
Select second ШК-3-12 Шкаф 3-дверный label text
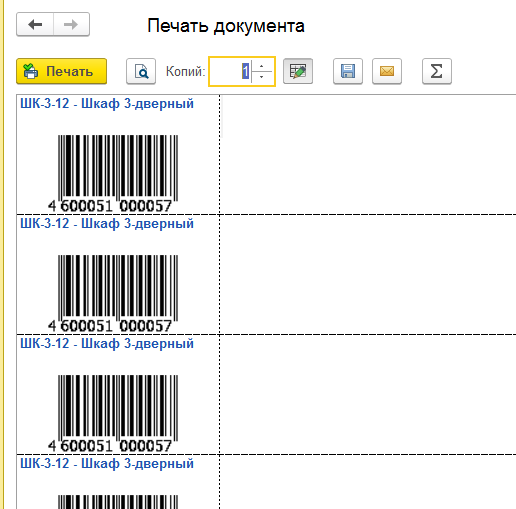[107, 224]
